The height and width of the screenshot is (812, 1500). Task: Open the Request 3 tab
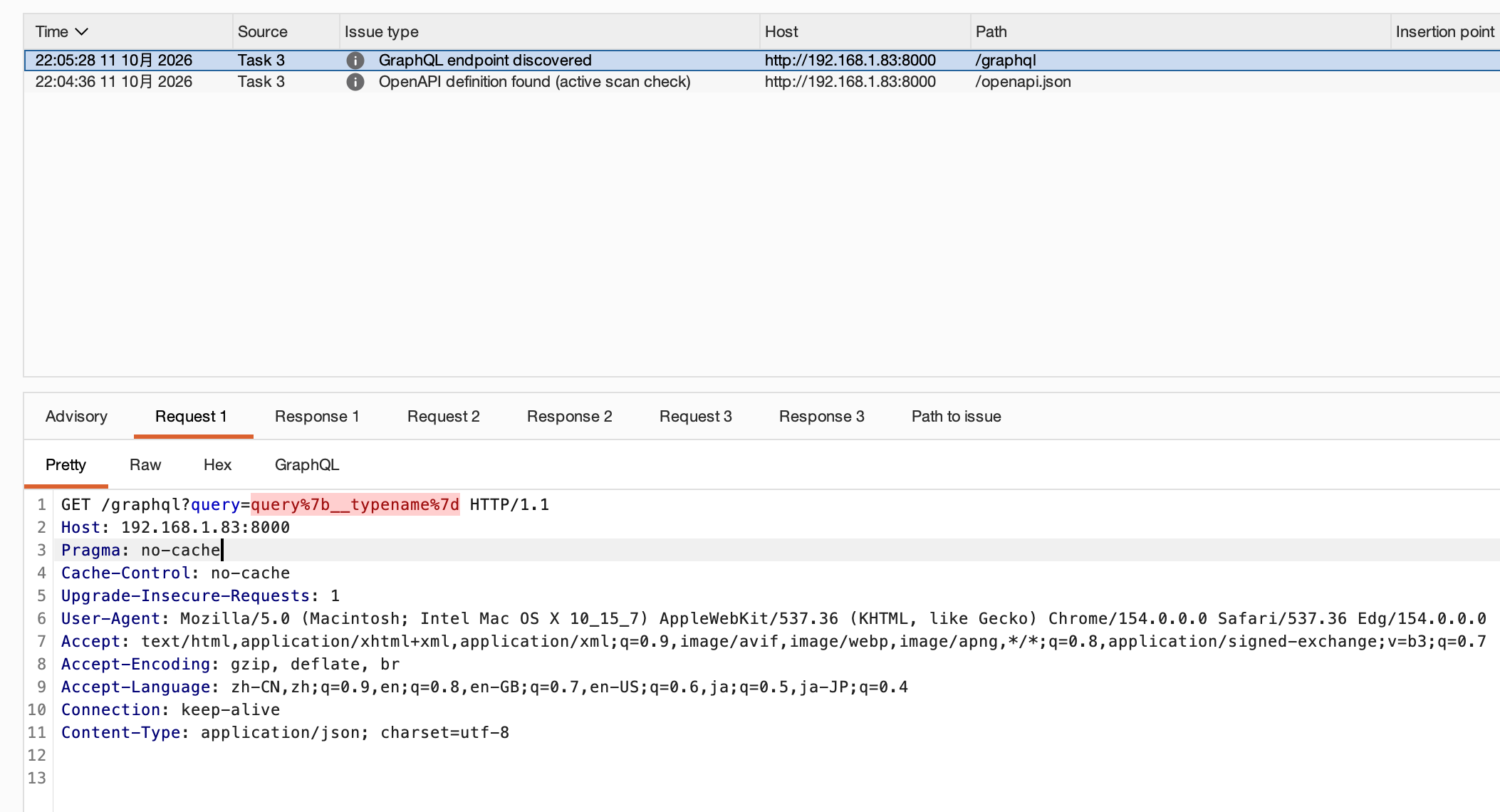(696, 417)
